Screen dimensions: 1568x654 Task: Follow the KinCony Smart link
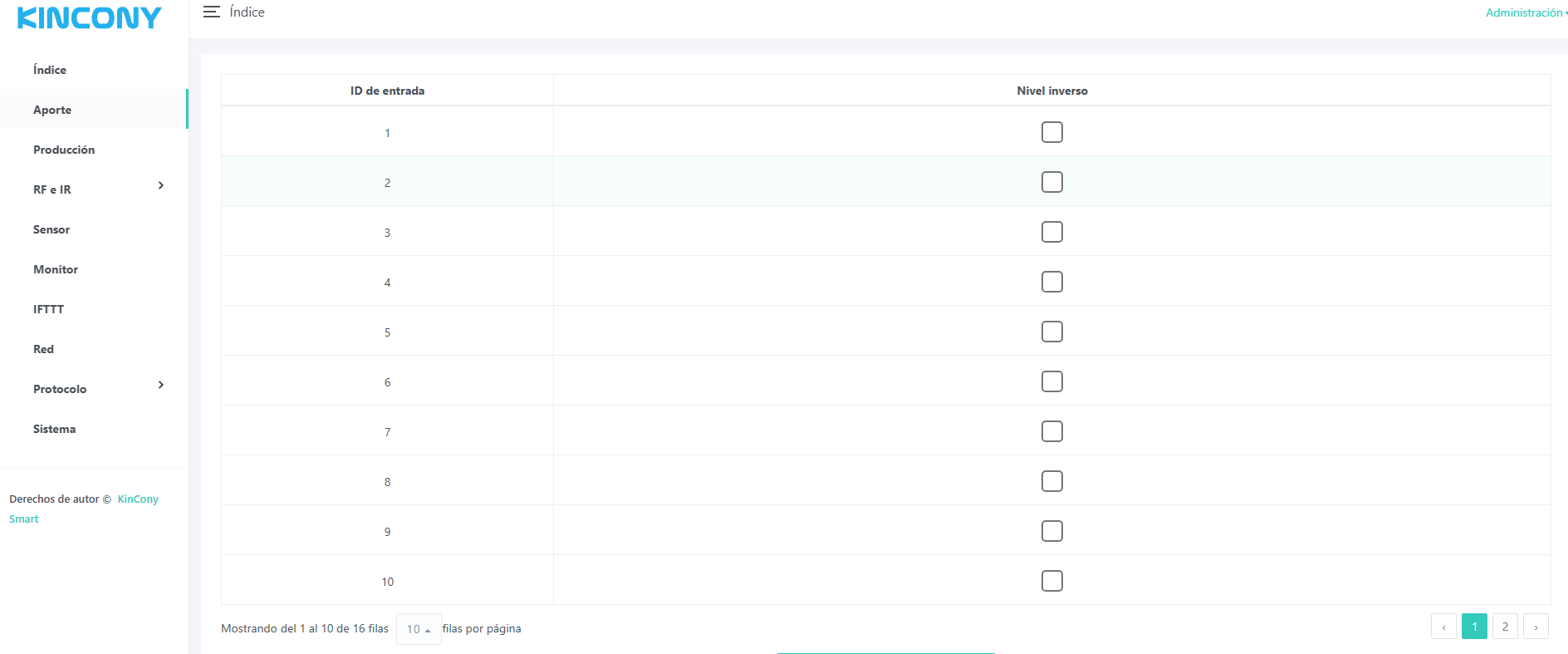pos(137,499)
